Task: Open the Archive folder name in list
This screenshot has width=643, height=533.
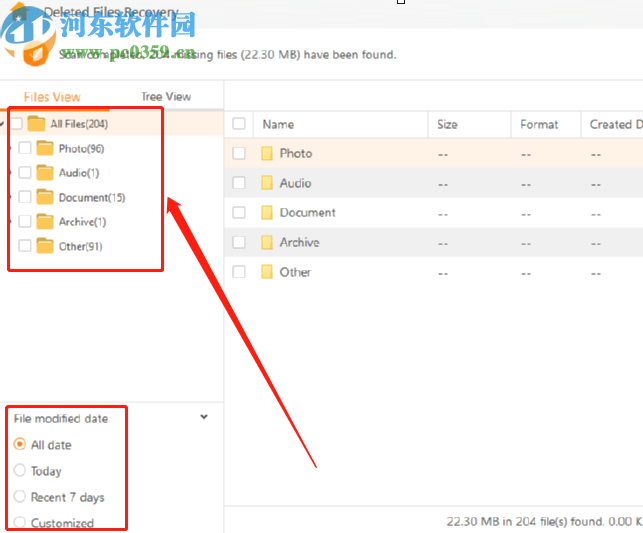Action: (299, 242)
